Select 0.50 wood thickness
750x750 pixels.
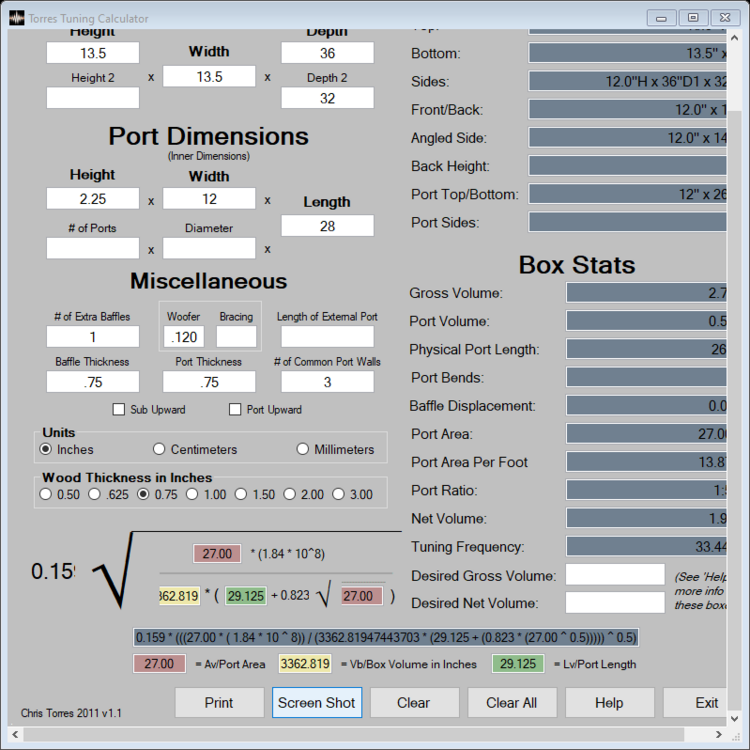[x=45, y=494]
